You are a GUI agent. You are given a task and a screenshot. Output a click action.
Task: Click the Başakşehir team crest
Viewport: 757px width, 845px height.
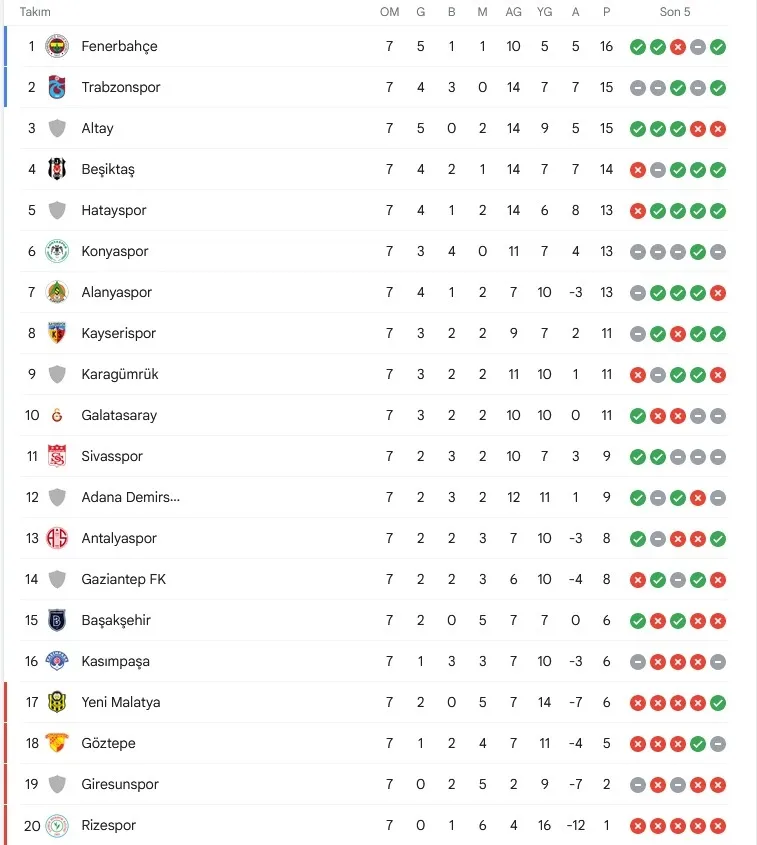(x=57, y=620)
